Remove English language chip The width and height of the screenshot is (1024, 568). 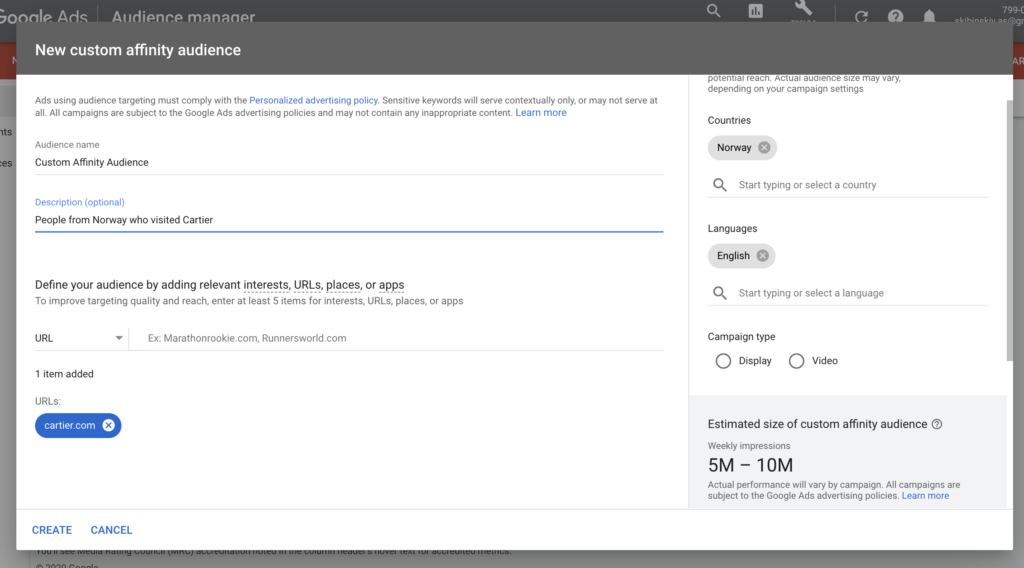tap(762, 256)
